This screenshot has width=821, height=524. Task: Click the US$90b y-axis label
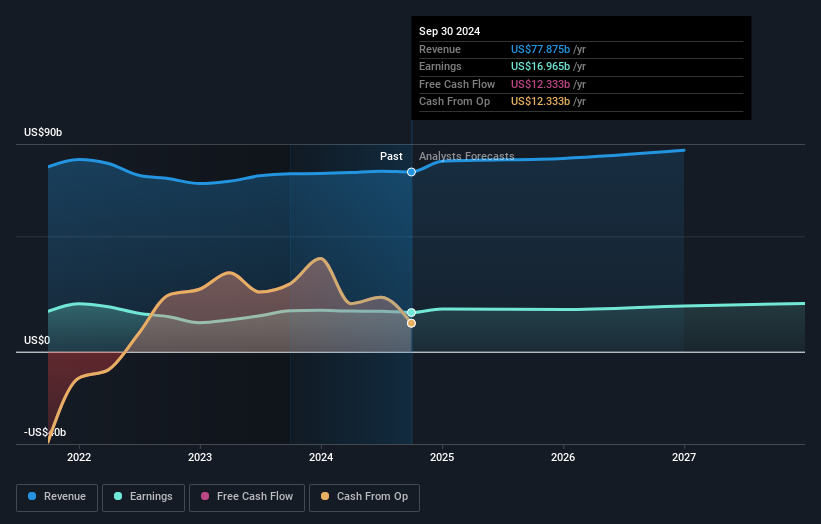(43, 132)
